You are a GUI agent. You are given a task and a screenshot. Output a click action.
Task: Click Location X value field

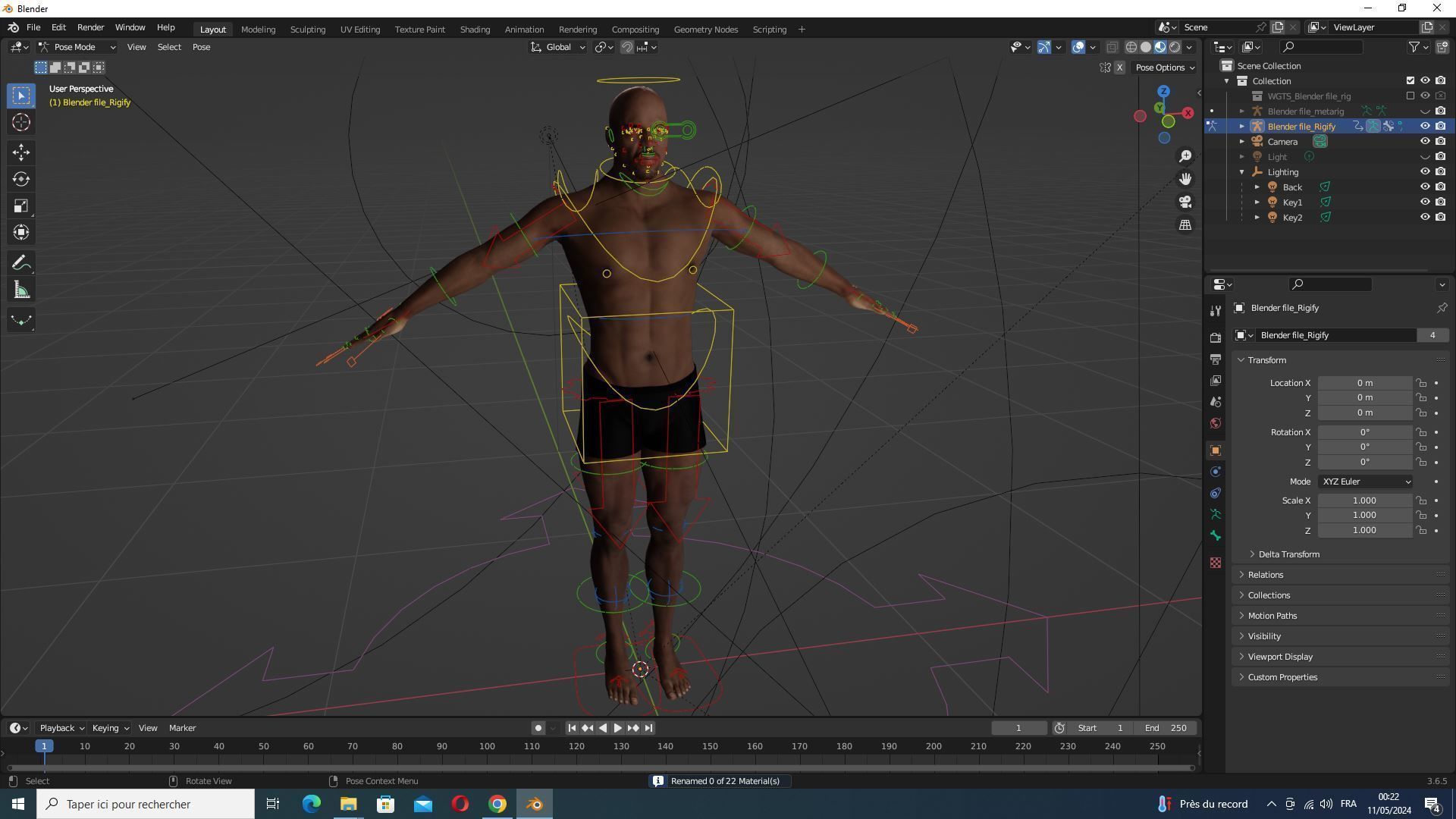[x=1364, y=383]
